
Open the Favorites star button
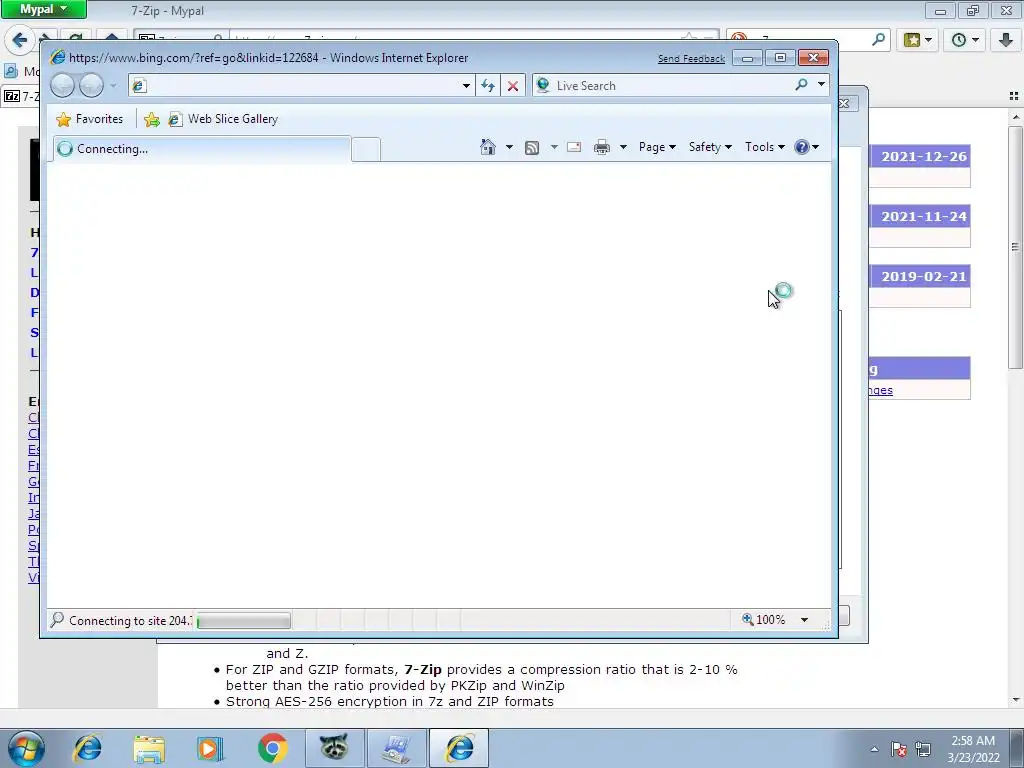63,120
